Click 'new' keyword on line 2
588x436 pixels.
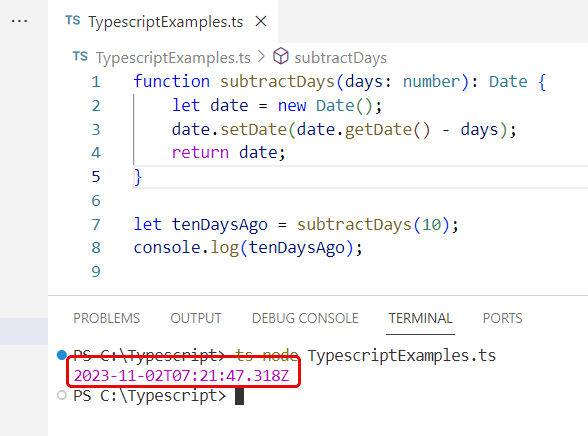(x=292, y=106)
